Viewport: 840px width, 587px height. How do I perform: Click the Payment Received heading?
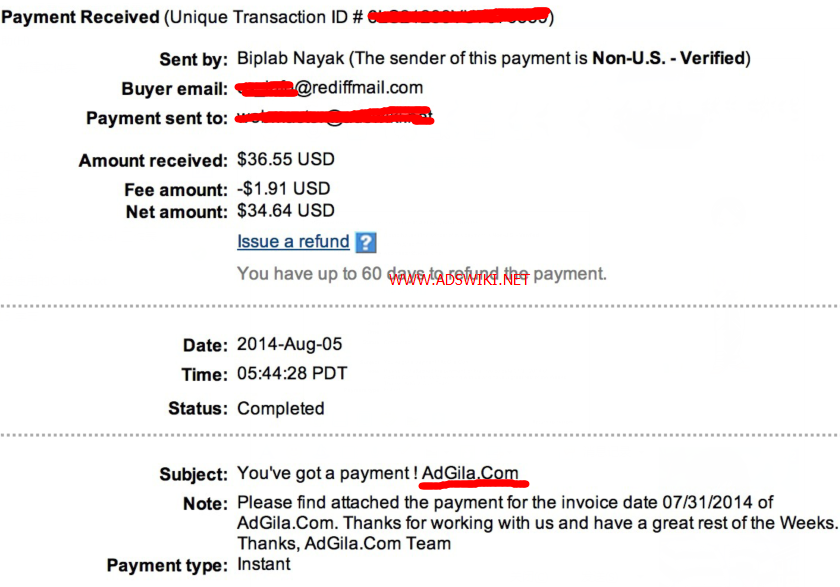click(x=80, y=17)
